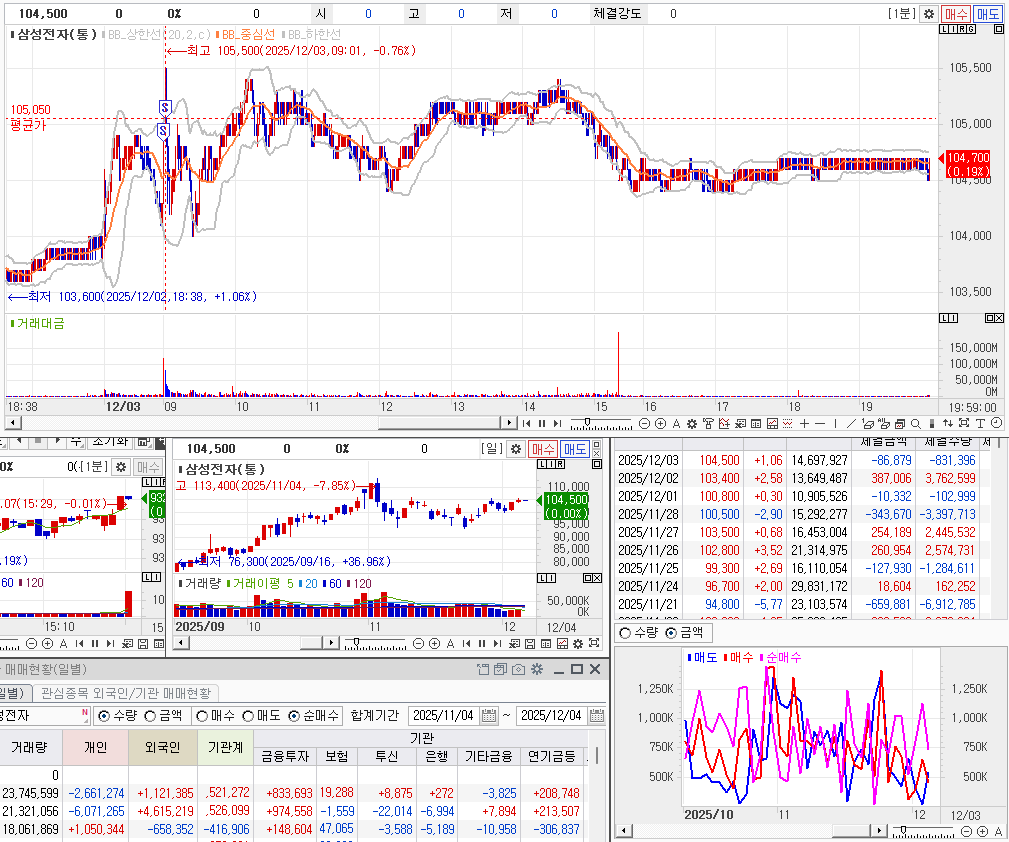Toggle G button at main chart corner
This screenshot has width=1009, height=842.
pyautogui.click(x=971, y=29)
